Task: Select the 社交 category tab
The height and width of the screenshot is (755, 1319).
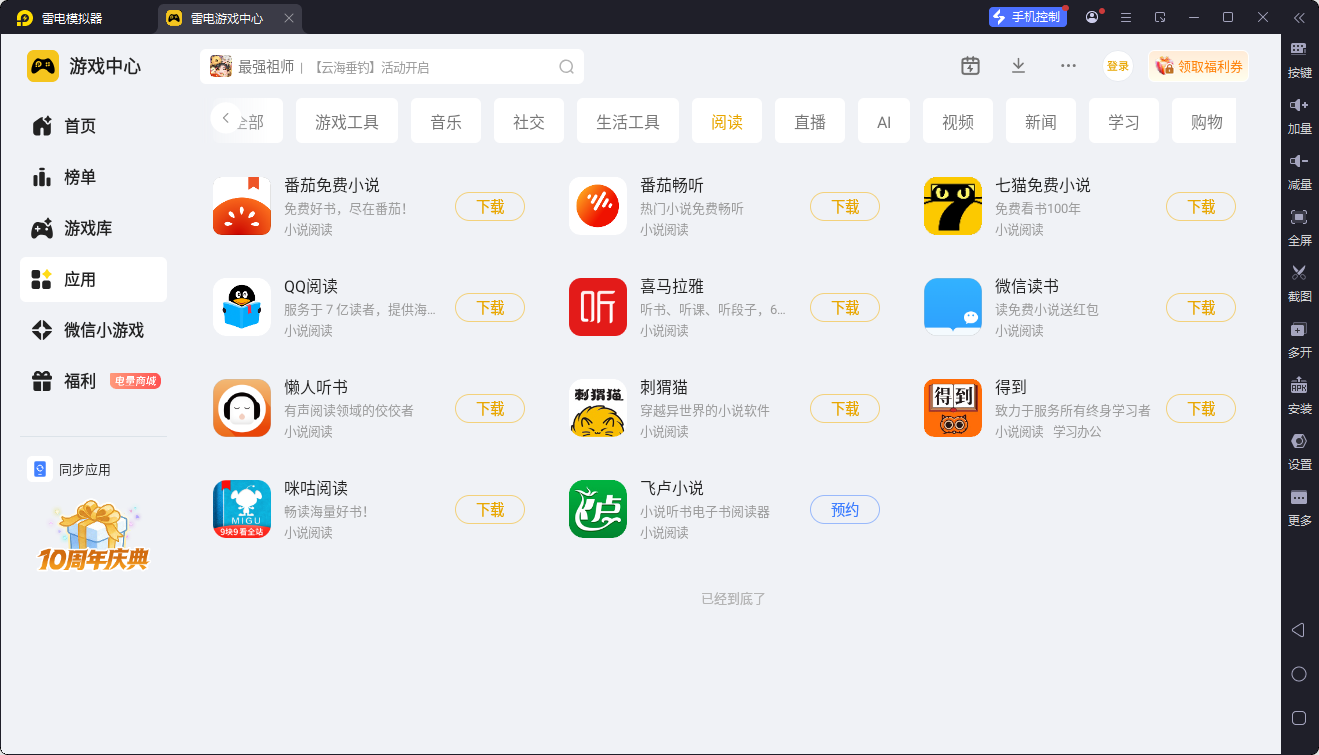Action: pos(529,121)
